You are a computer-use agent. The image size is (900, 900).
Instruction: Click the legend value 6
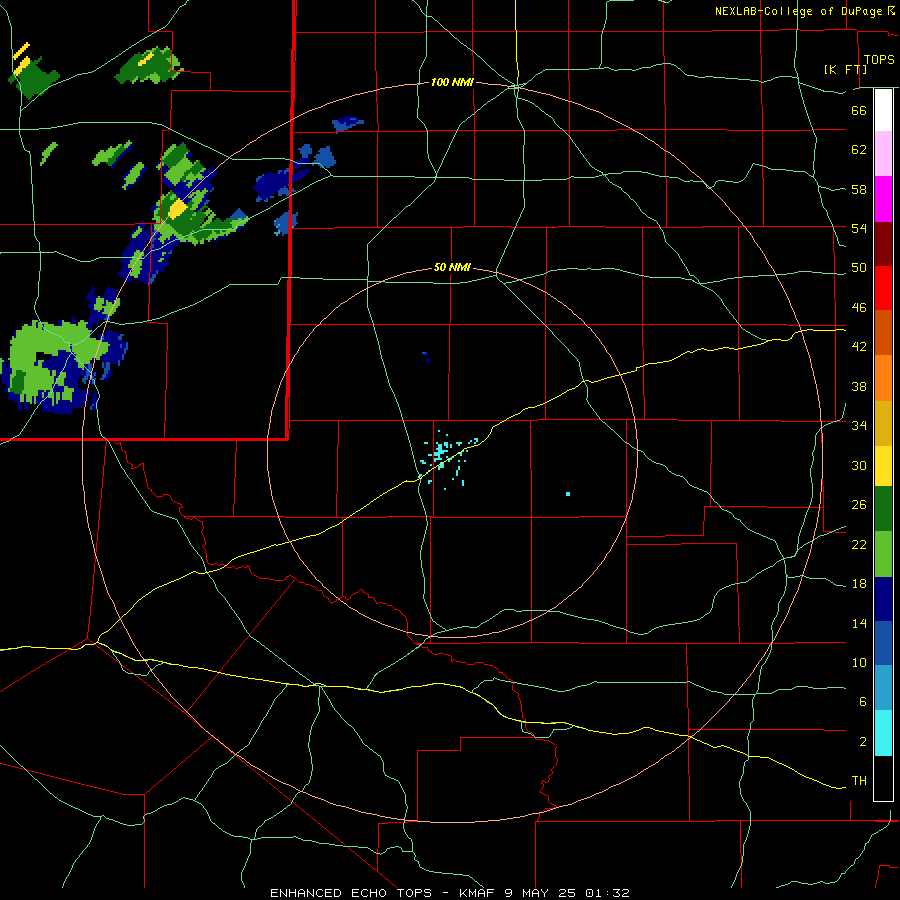tap(863, 702)
